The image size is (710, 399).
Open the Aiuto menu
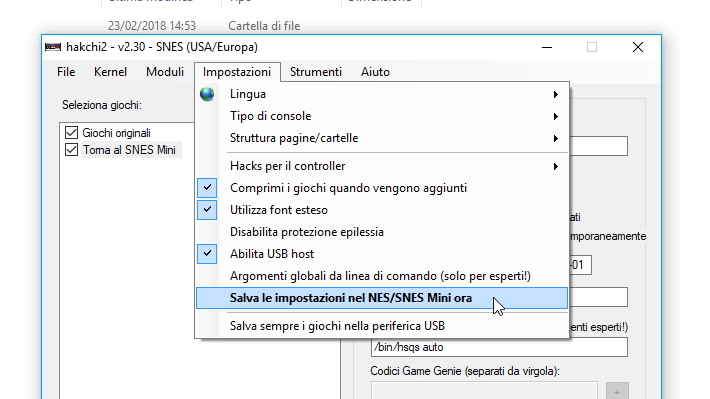coord(375,72)
